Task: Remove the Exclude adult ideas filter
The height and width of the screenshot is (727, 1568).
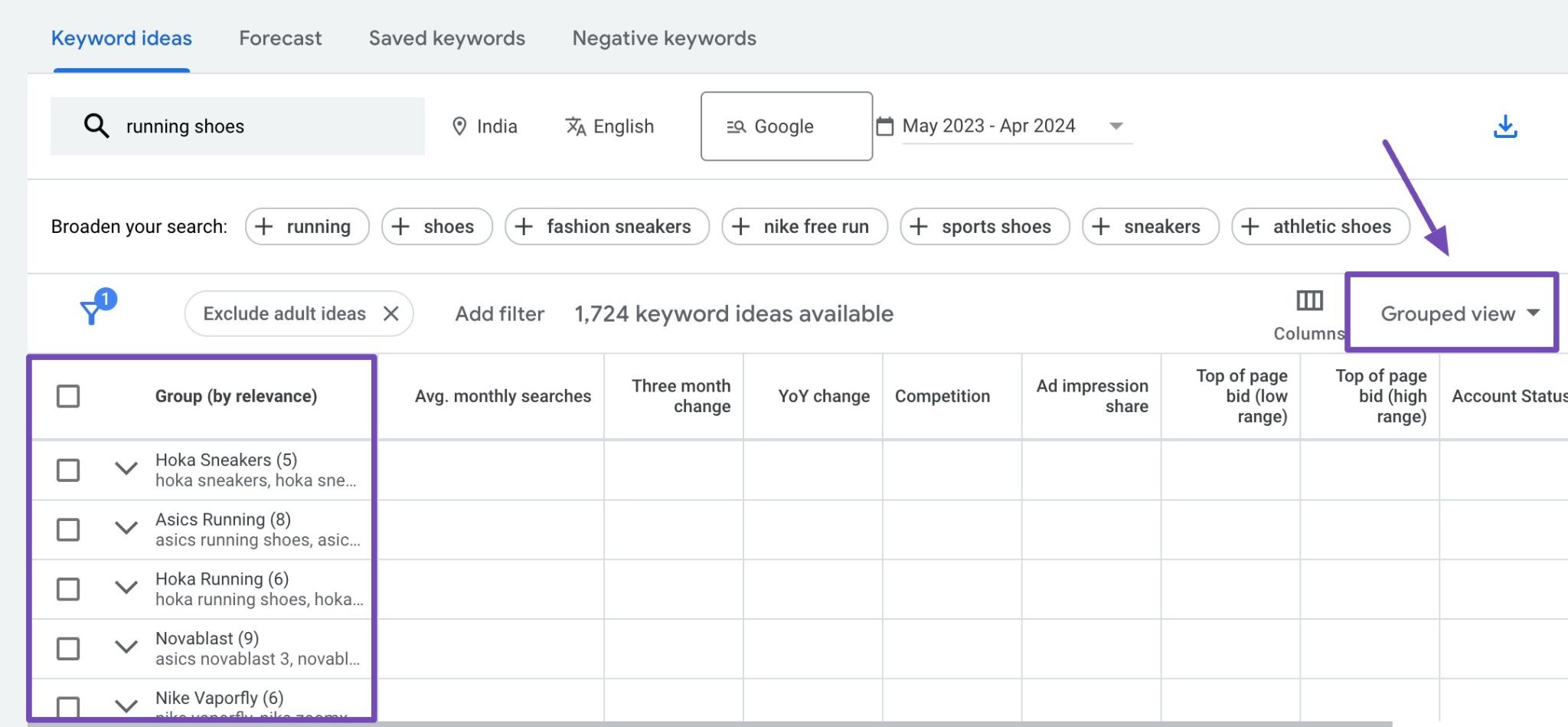Action: click(x=390, y=313)
